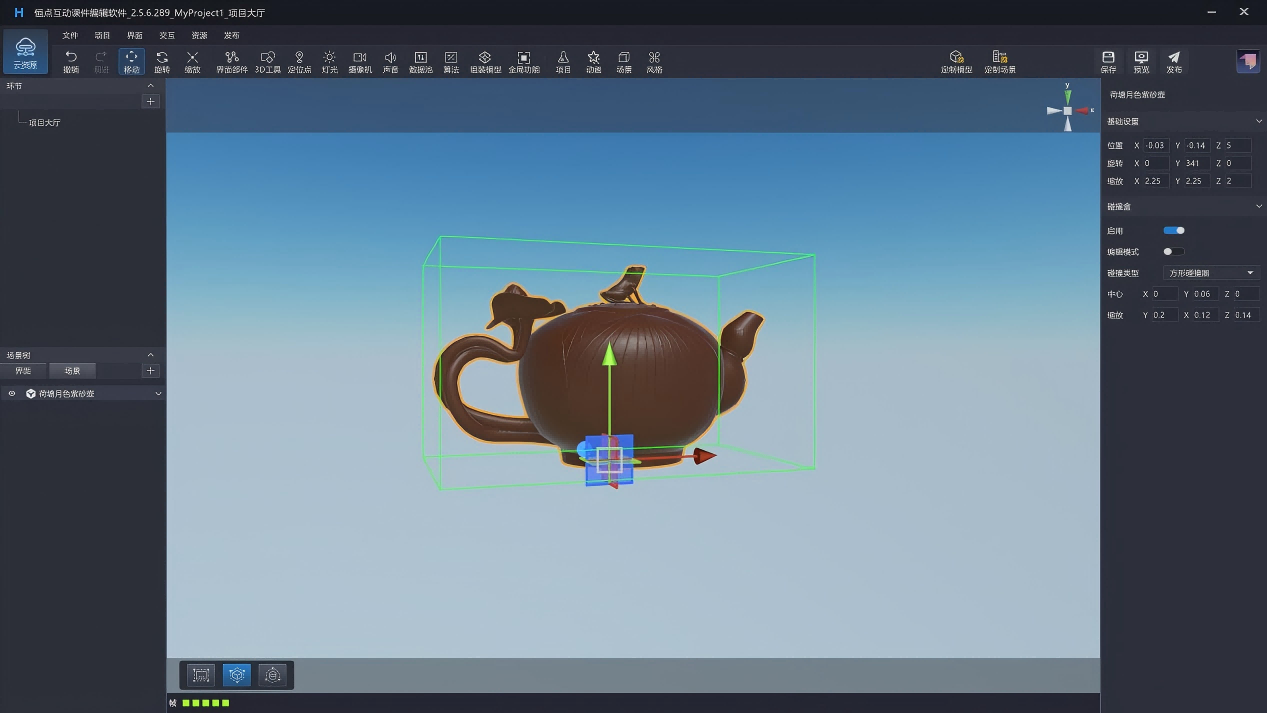This screenshot has width=1267, height=713.
Task: Click the 预览 preview icon
Action: pos(1140,61)
